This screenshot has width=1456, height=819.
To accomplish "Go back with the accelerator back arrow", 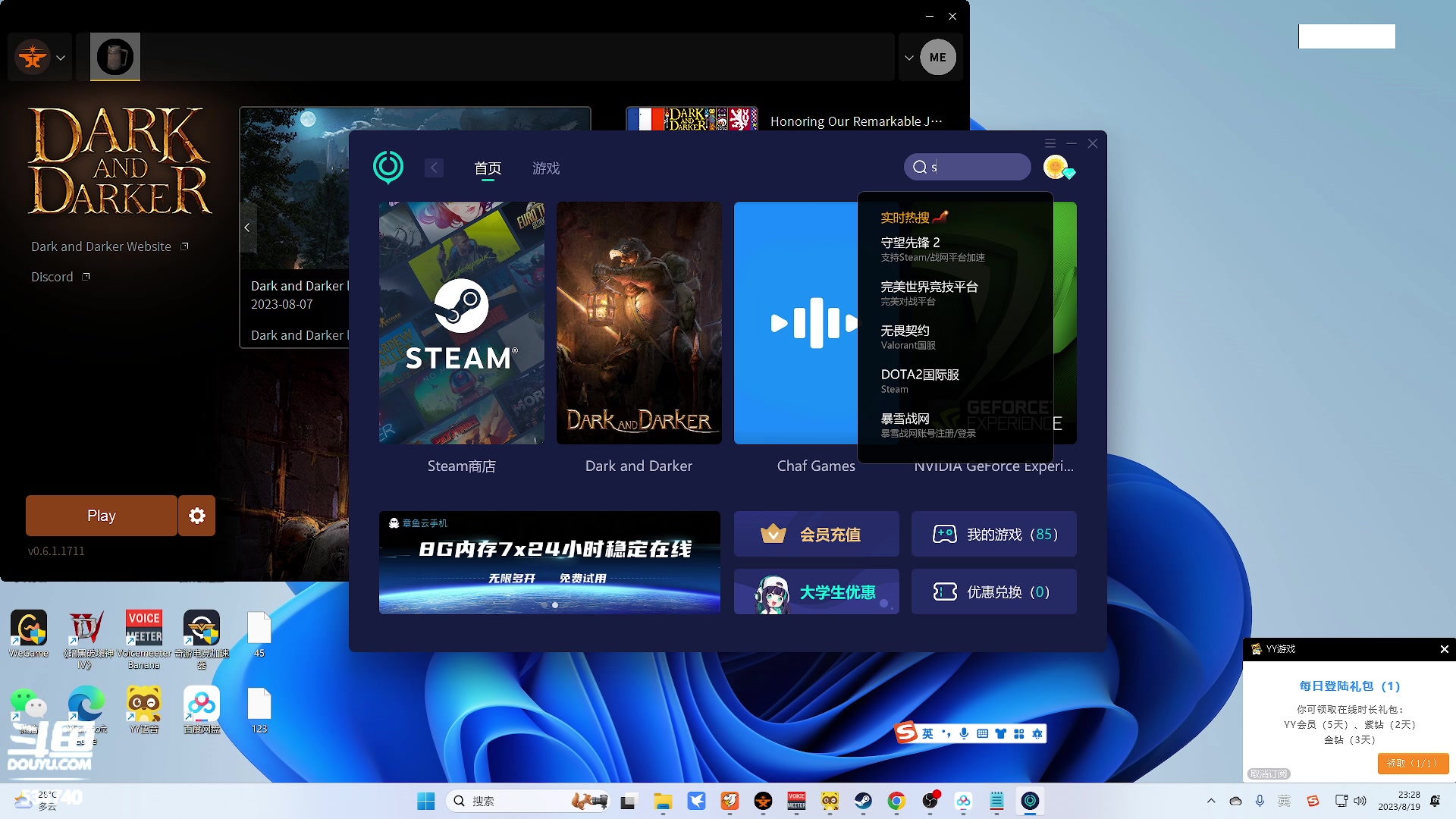I will click(434, 168).
